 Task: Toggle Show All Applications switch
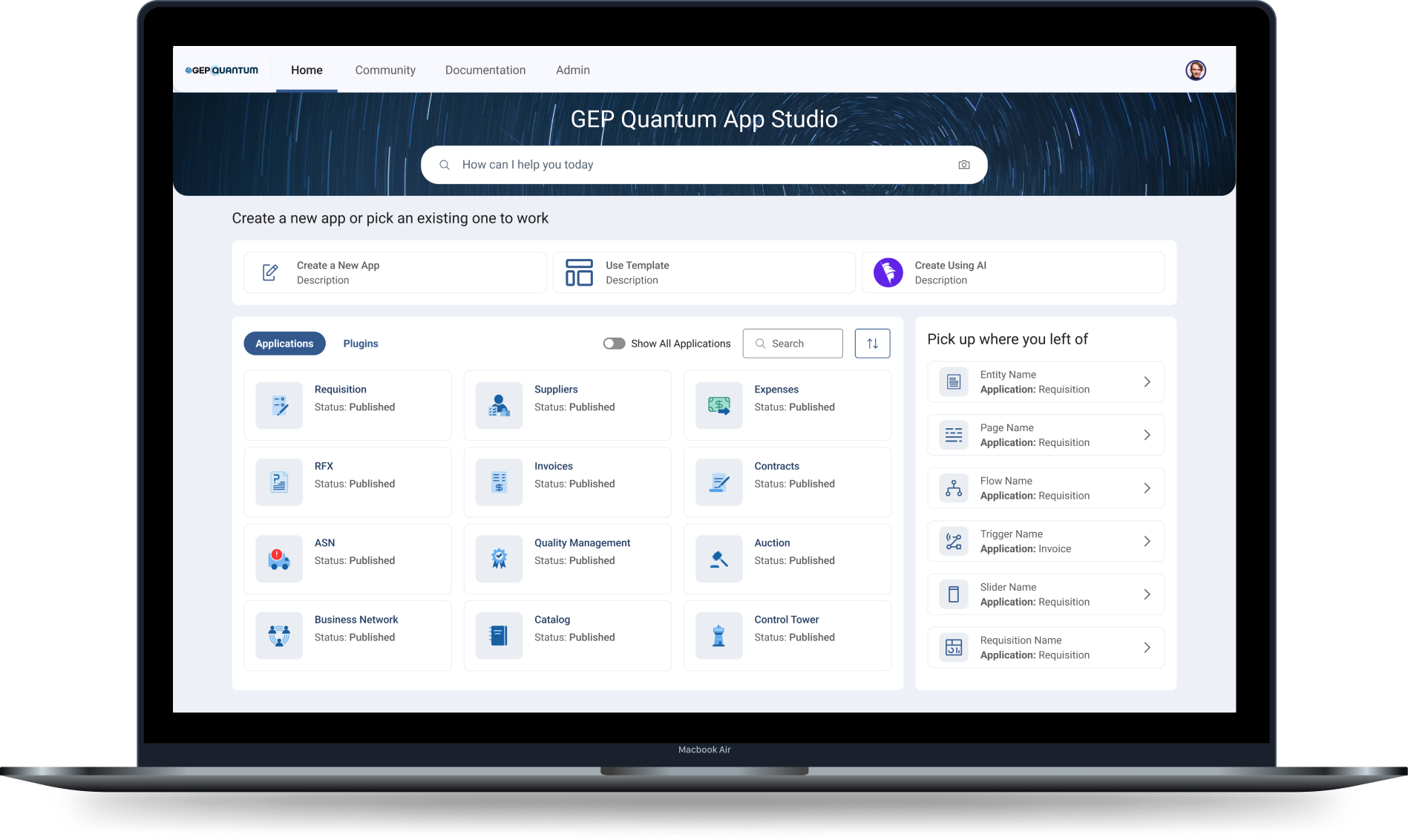pyautogui.click(x=614, y=344)
